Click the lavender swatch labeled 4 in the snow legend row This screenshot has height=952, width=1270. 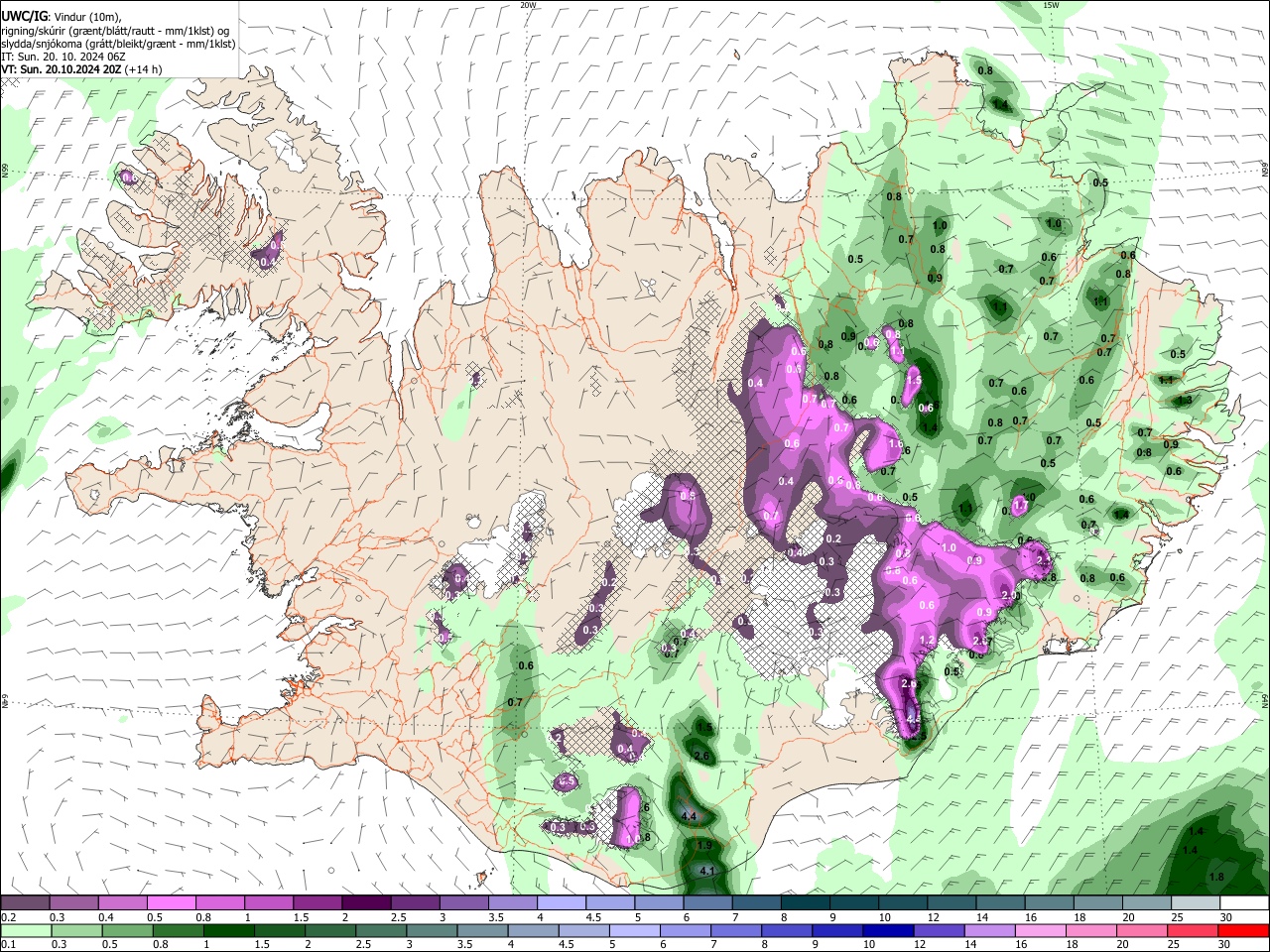(562, 903)
